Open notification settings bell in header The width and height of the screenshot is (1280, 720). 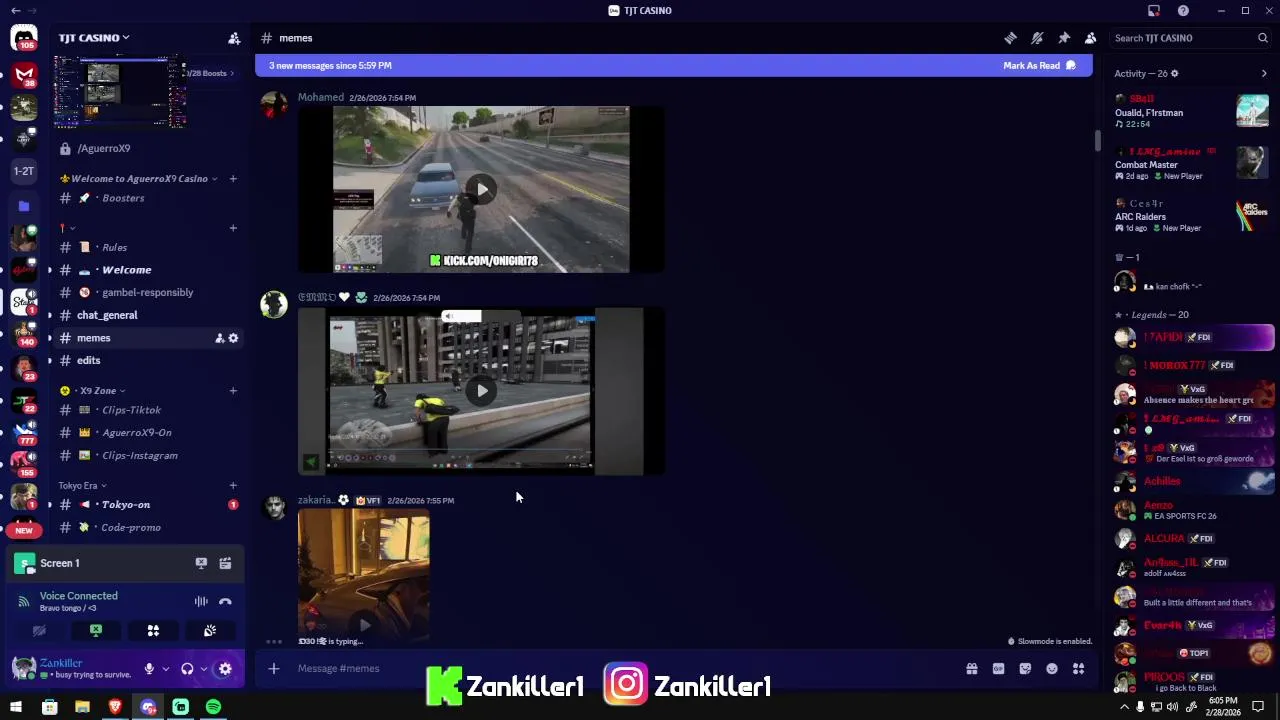tap(1037, 38)
